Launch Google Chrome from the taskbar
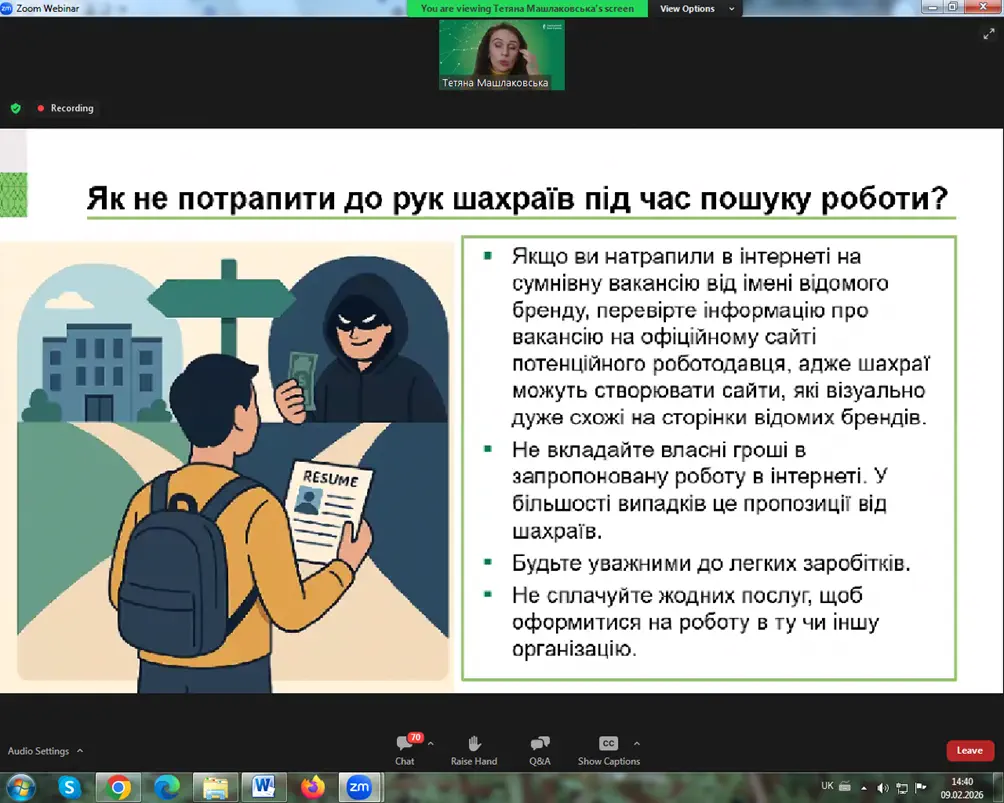This screenshot has width=1004, height=803. tap(118, 787)
